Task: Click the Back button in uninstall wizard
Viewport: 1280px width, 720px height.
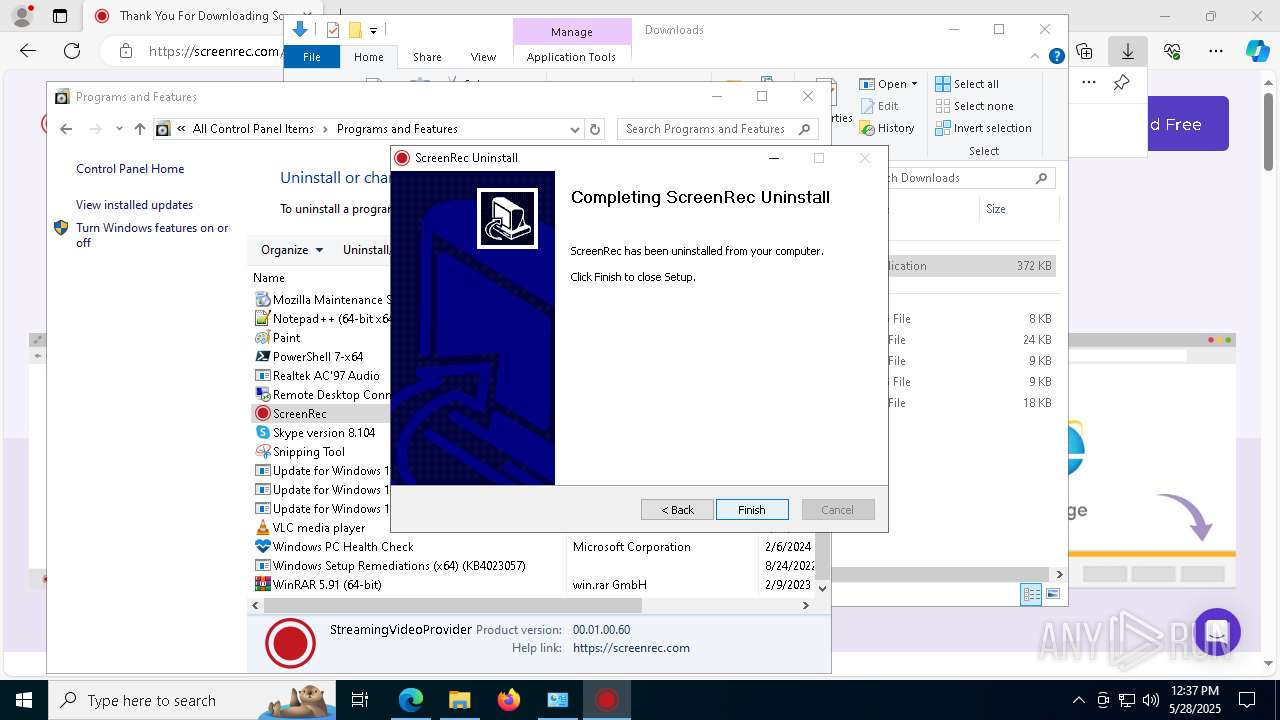Action: [677, 510]
